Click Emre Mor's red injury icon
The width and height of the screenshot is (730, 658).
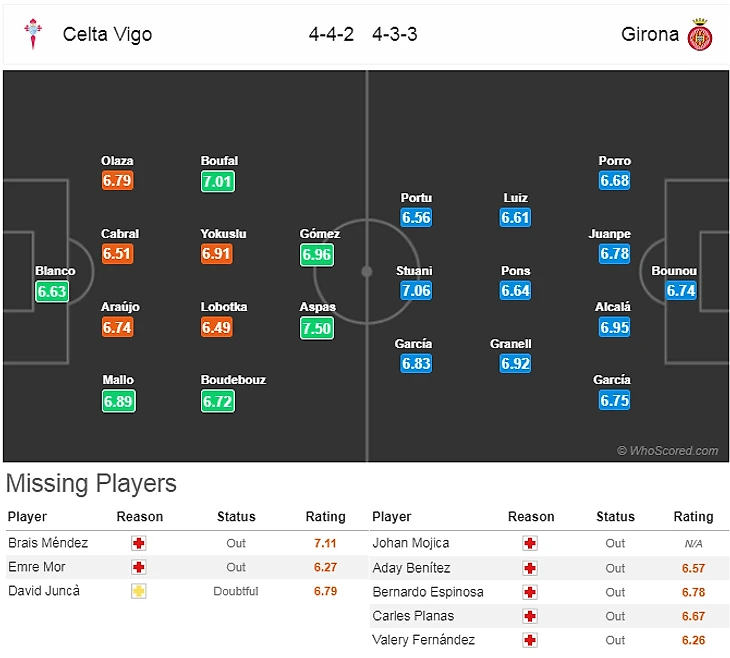pyautogui.click(x=139, y=567)
